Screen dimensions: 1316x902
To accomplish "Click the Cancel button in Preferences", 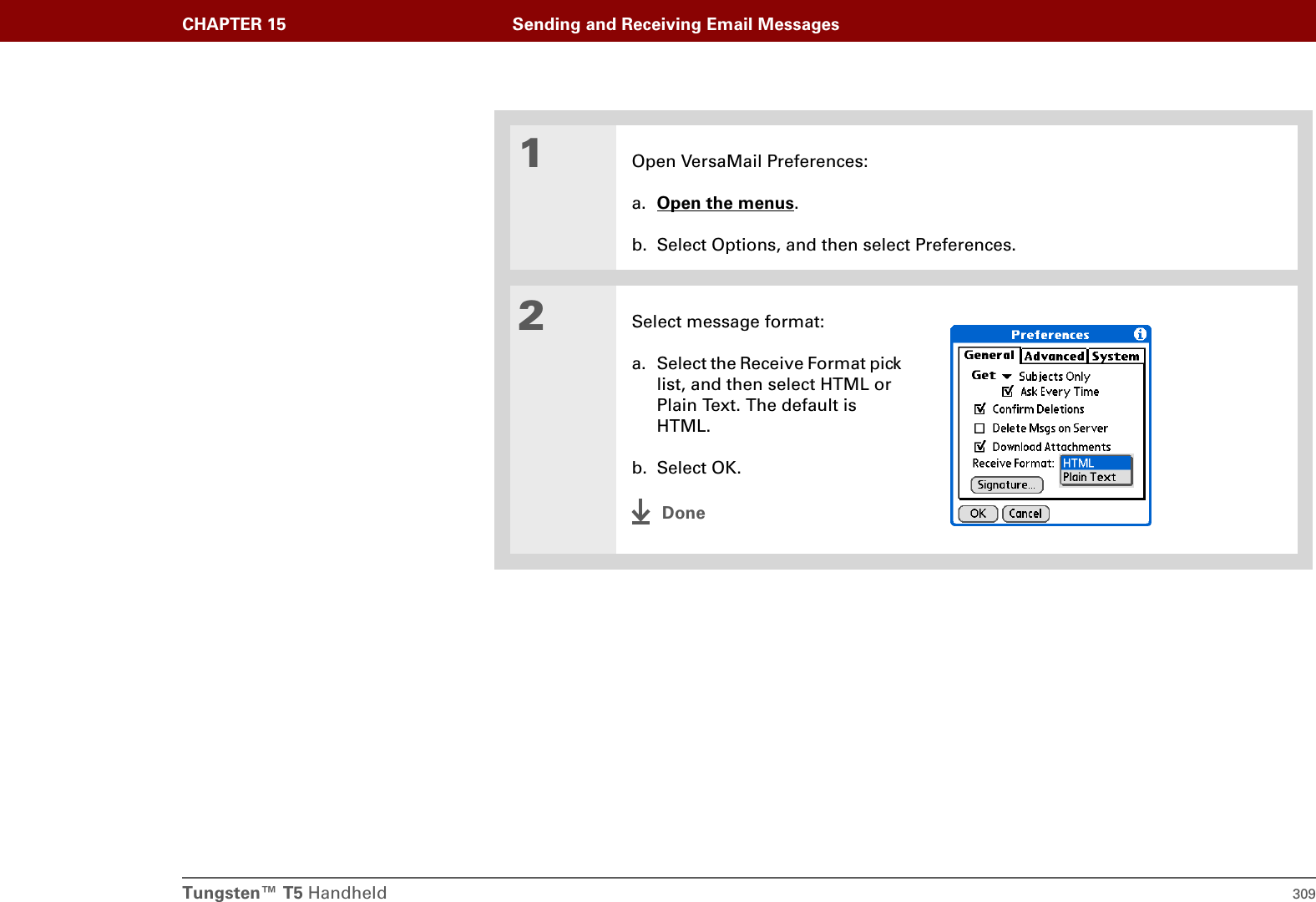I will [x=1025, y=514].
